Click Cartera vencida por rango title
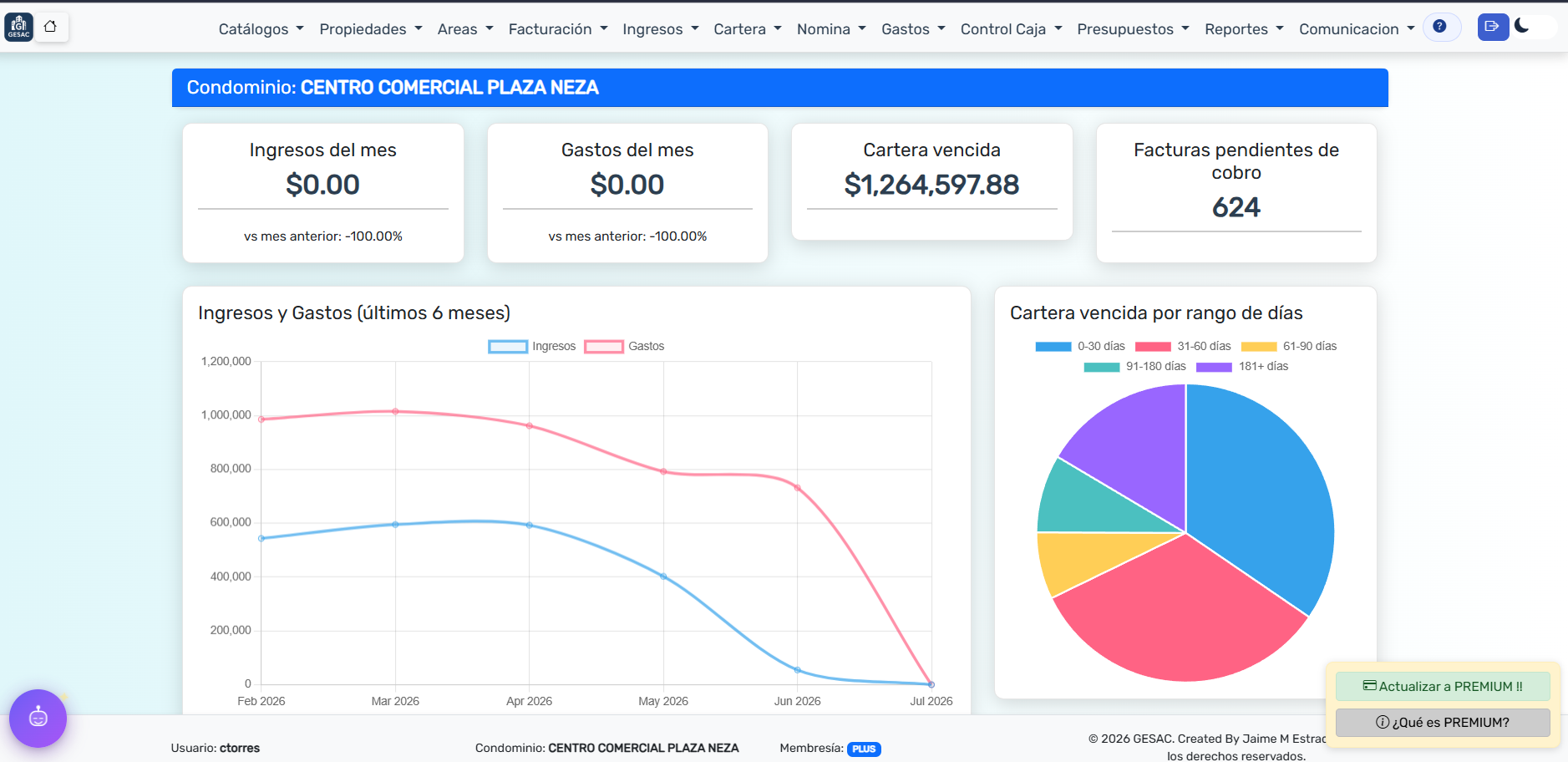Screen dimensions: 1568x762 click(1156, 313)
